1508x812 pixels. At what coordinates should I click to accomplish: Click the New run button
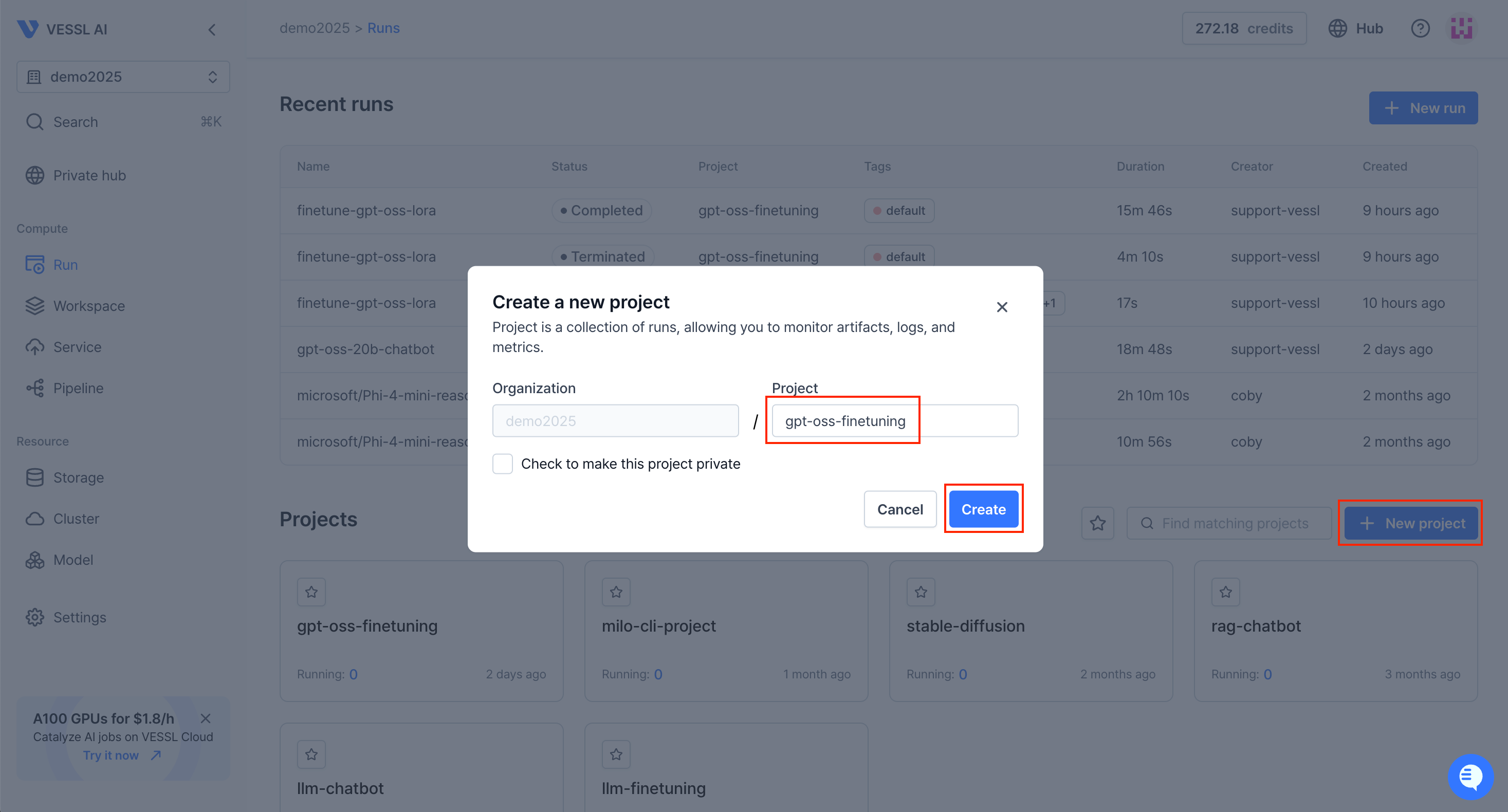pos(1423,108)
